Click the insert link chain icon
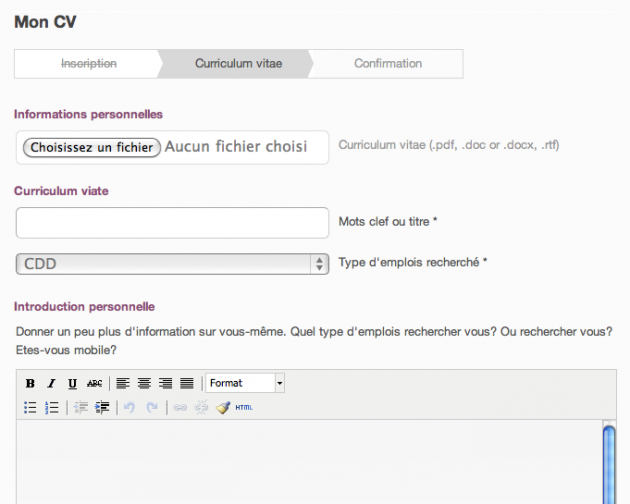This screenshot has height=504, width=630. [x=180, y=408]
